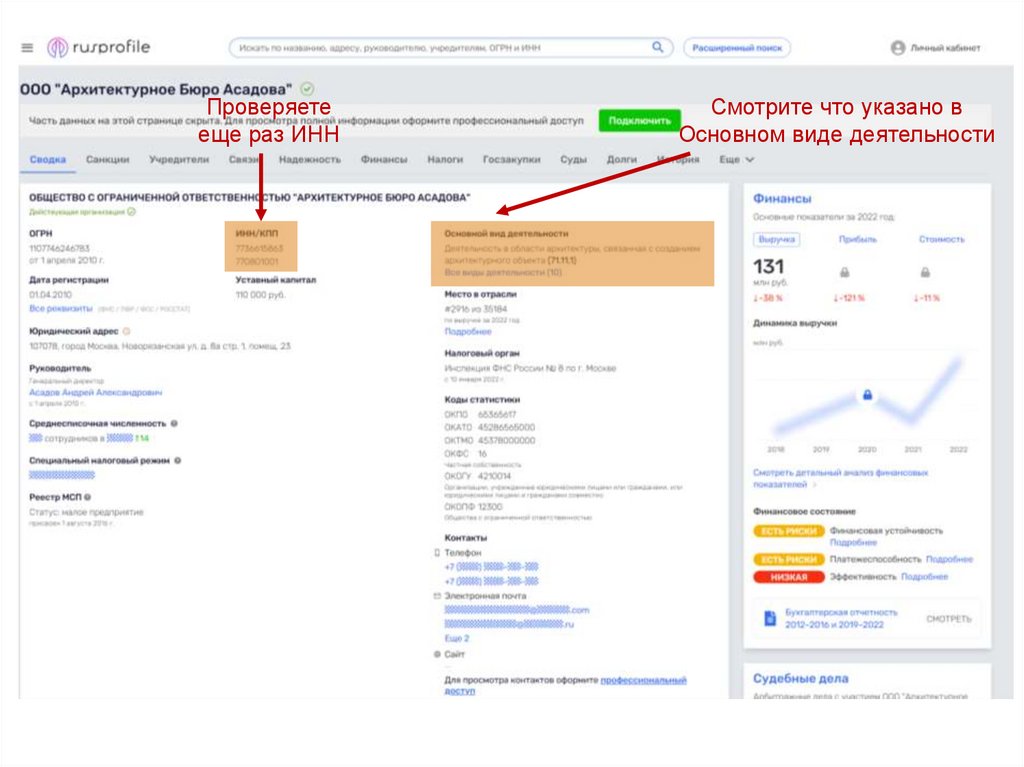Expand the Еще dropdown menu
The width and height of the screenshot is (1024, 767).
coord(736,159)
